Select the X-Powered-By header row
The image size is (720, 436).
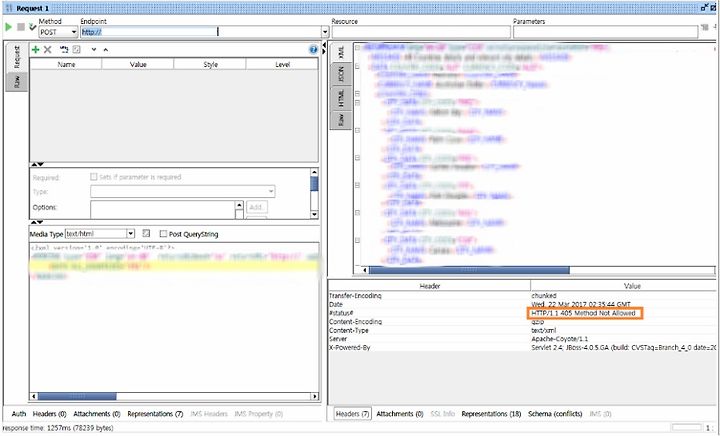[x=522, y=347]
